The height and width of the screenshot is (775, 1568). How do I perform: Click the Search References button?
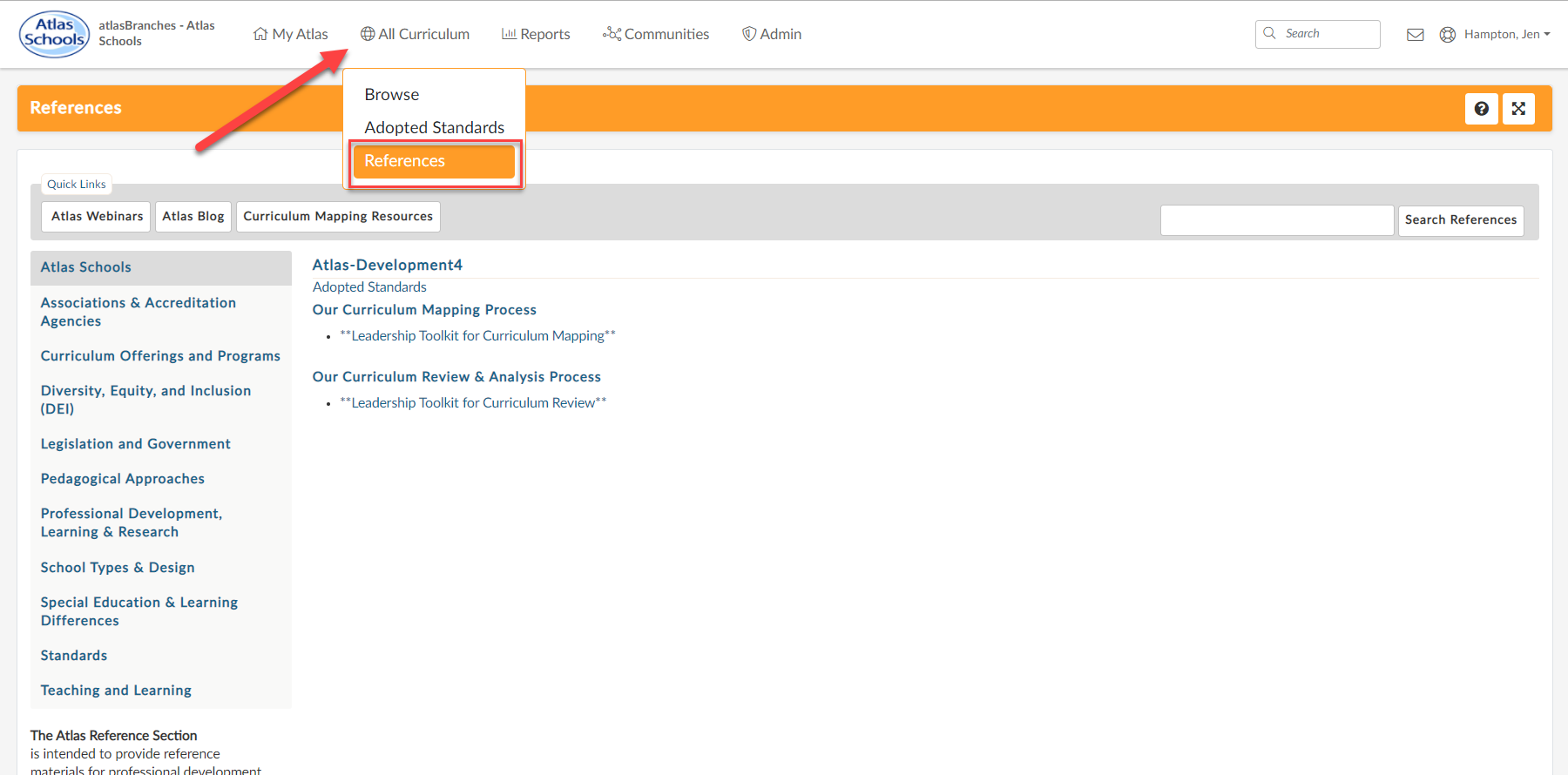pyautogui.click(x=1461, y=220)
